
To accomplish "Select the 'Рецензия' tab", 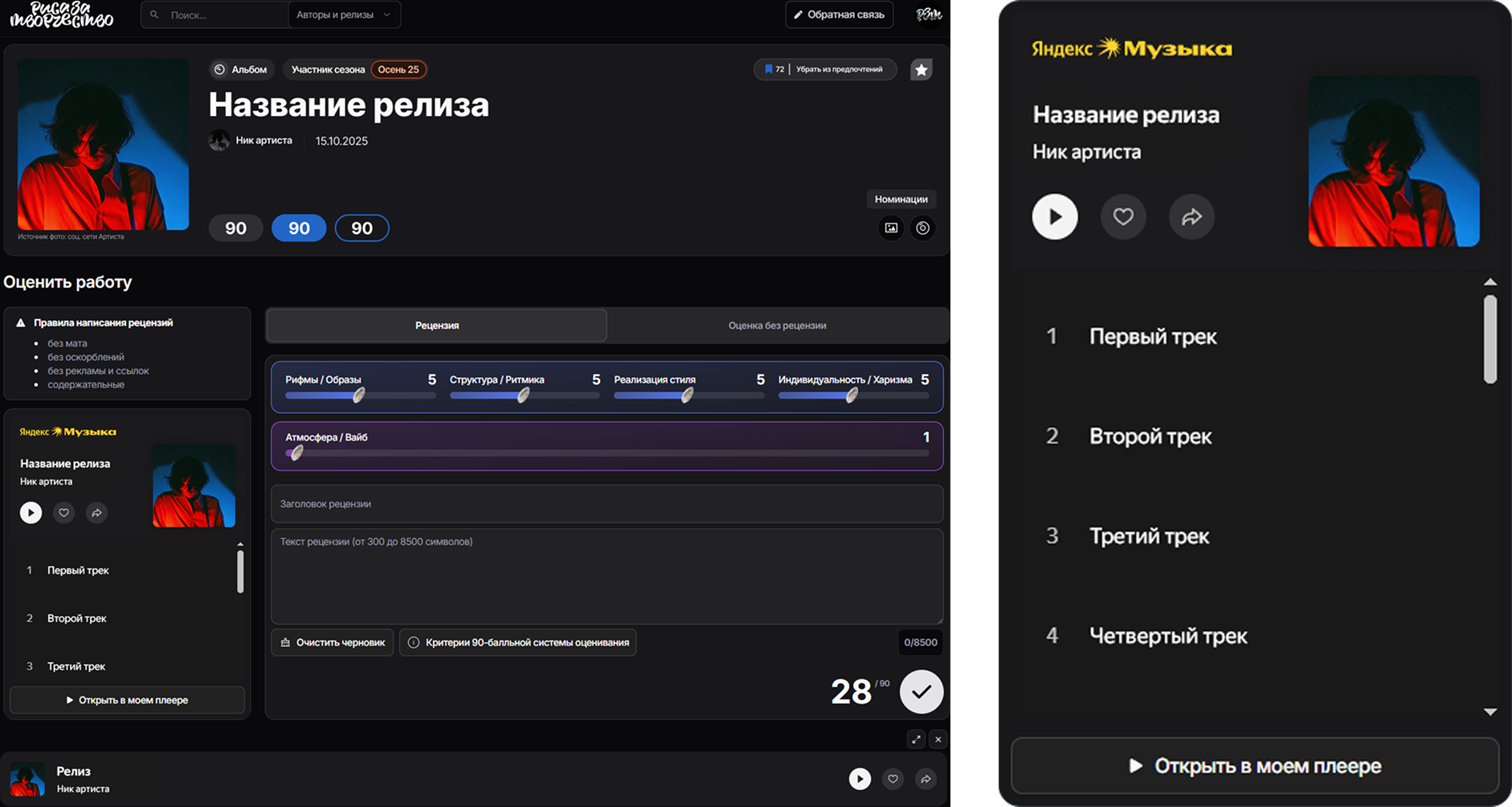I will tap(436, 326).
